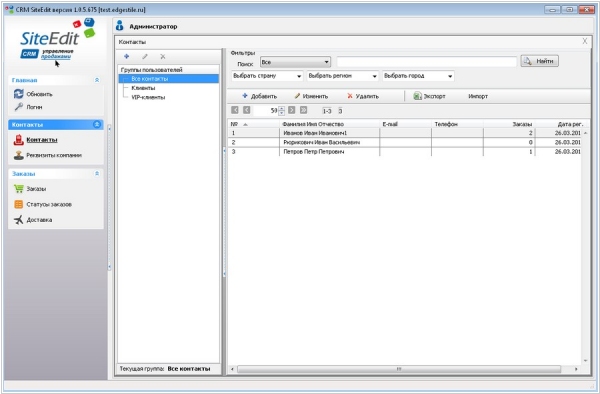The height and width of the screenshot is (394, 600).
Task: Select the row Иванов Иван Иванович1
Action: click(404, 133)
